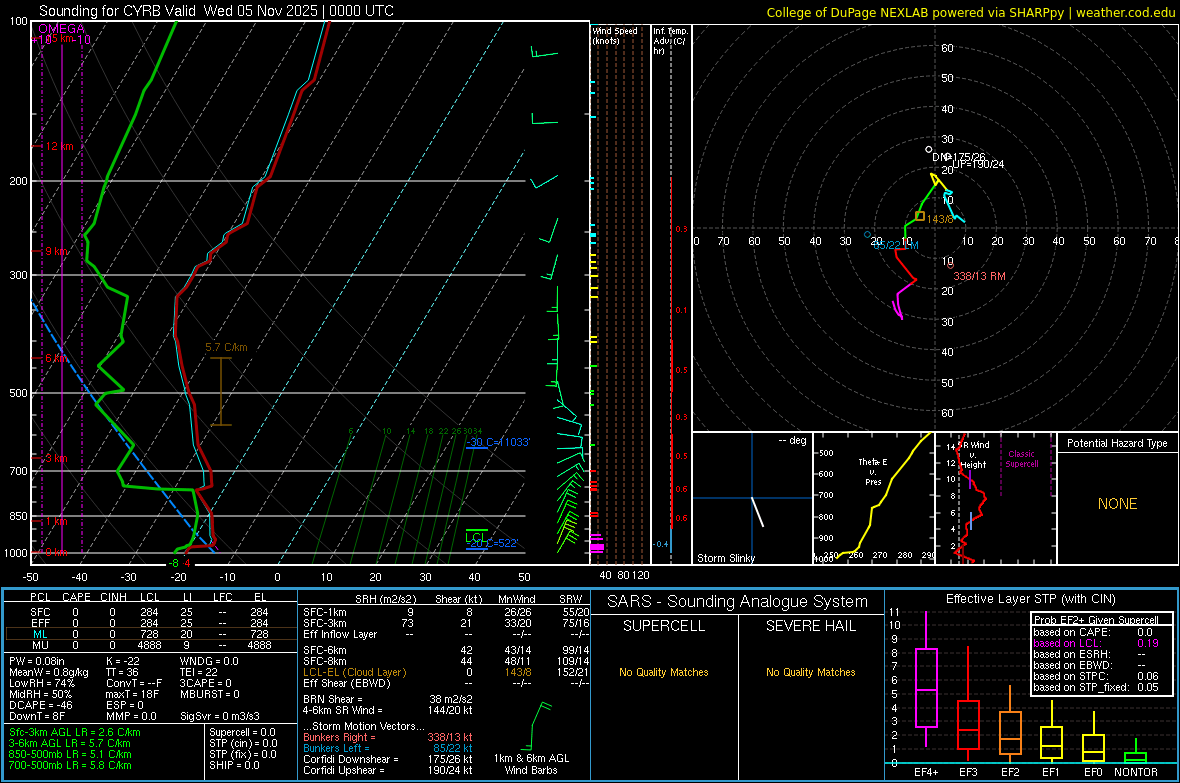The width and height of the screenshot is (1180, 783).
Task: Click the 'Inf. Temp. Adv.' panel header
Action: pos(670,41)
